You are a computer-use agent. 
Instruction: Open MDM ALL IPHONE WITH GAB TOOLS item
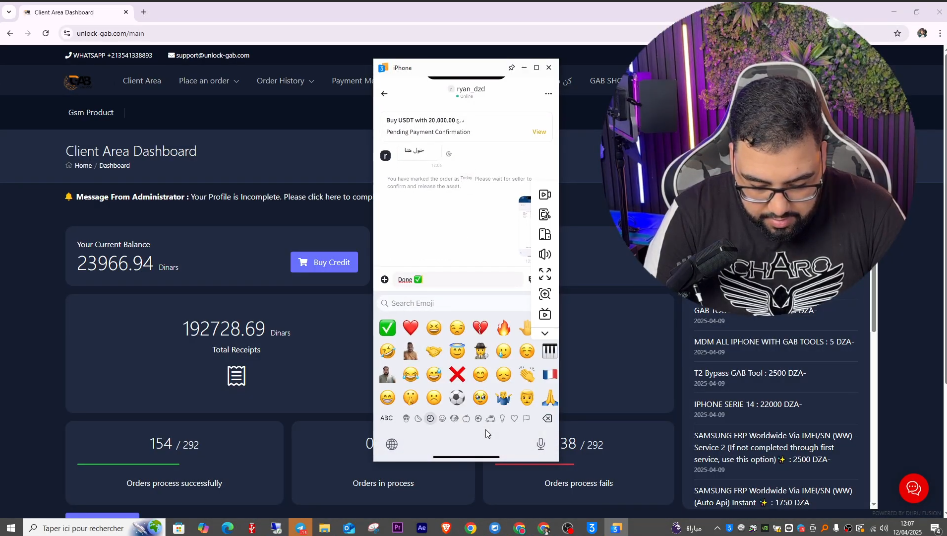point(774,341)
